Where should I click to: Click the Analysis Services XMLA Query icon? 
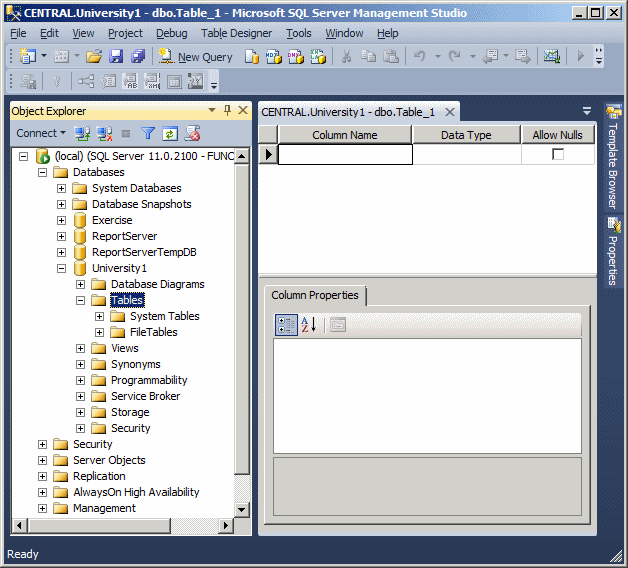(318, 56)
